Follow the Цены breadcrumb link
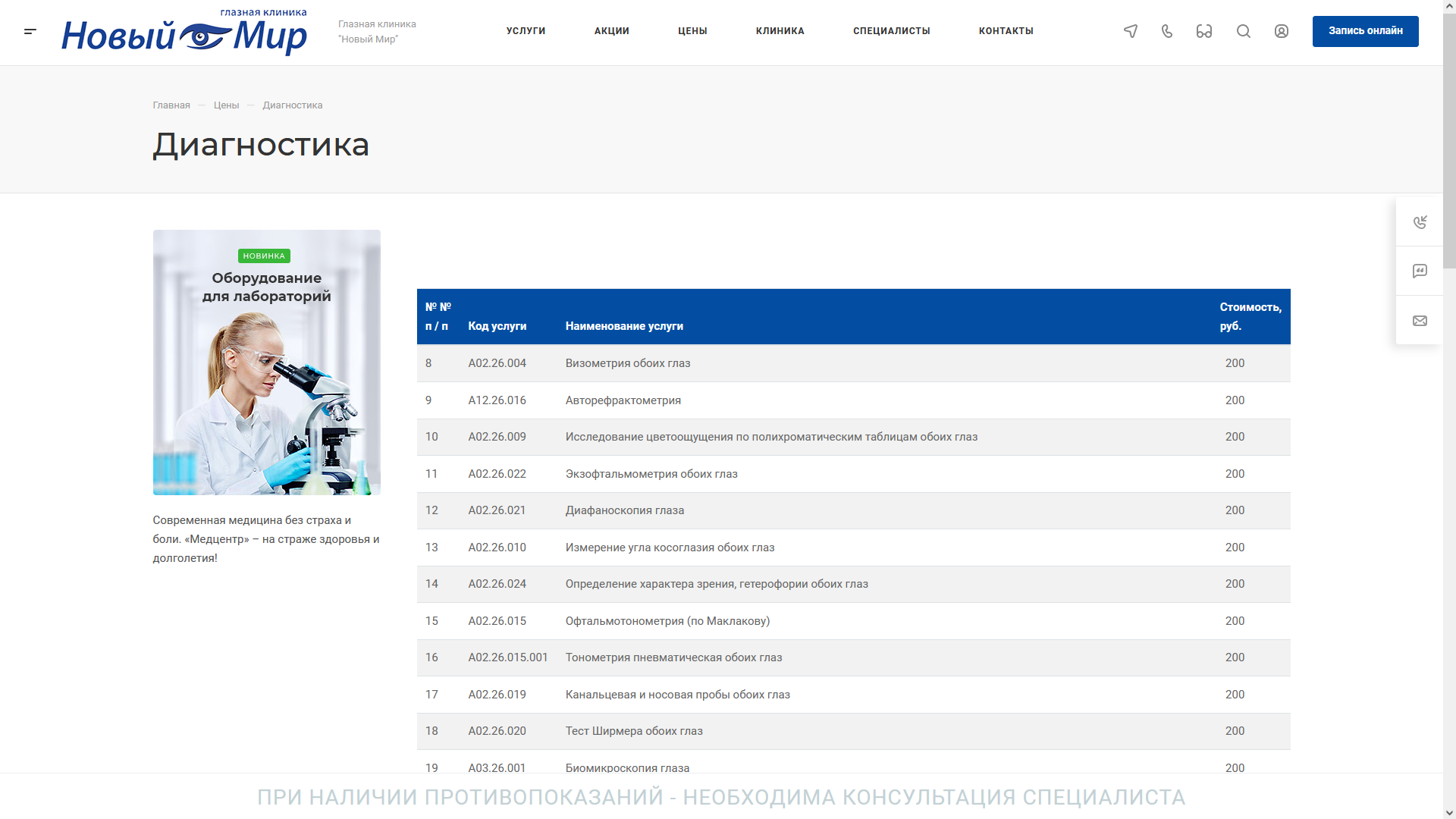Viewport: 1456px width, 819px height. (226, 105)
